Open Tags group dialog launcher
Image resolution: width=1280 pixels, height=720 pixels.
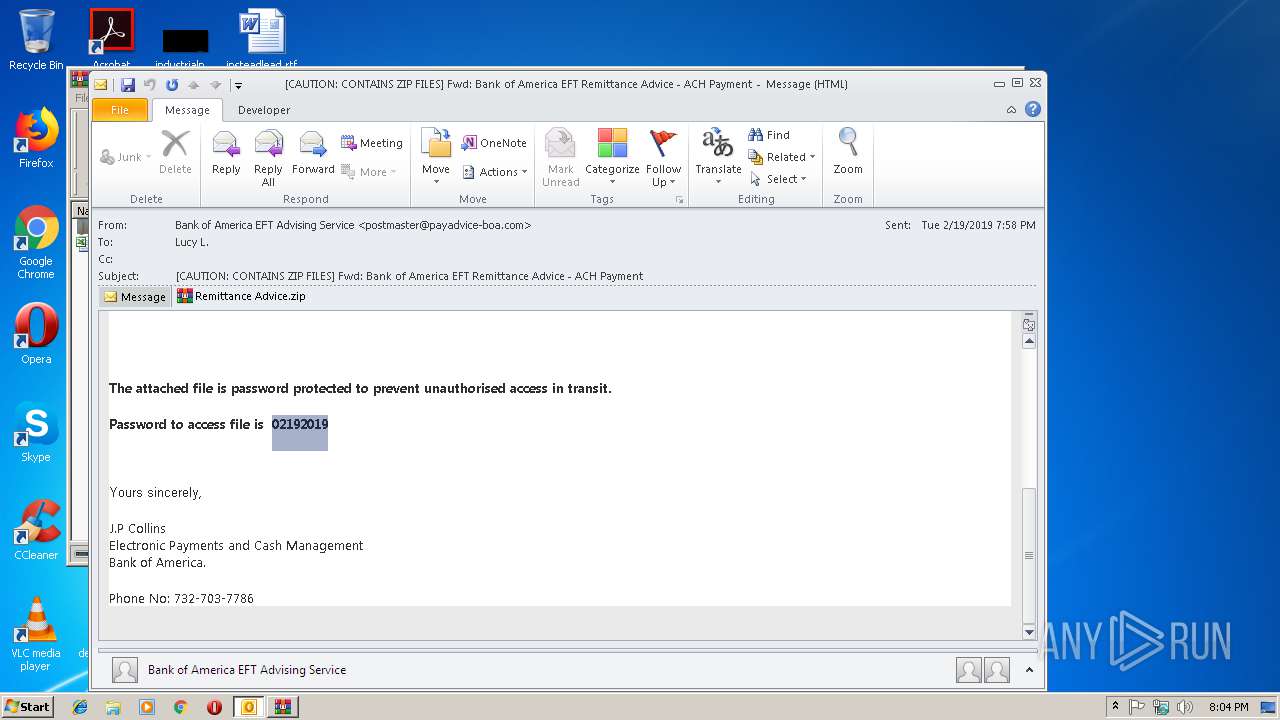(680, 200)
